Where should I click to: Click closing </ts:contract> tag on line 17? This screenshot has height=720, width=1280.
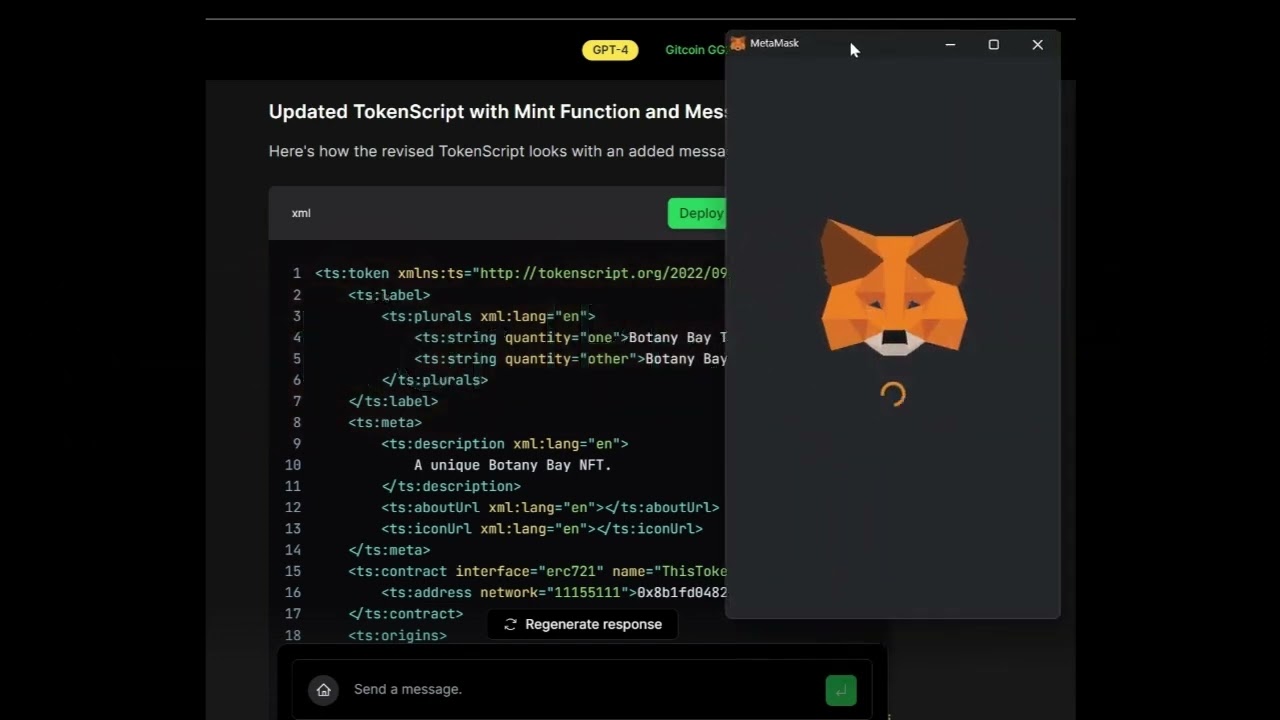[x=406, y=614]
